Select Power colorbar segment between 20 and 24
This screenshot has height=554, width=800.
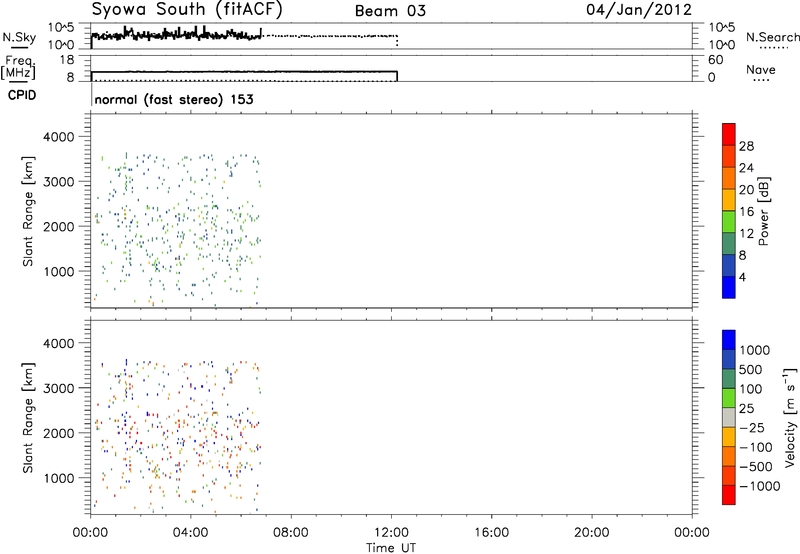[729, 178]
